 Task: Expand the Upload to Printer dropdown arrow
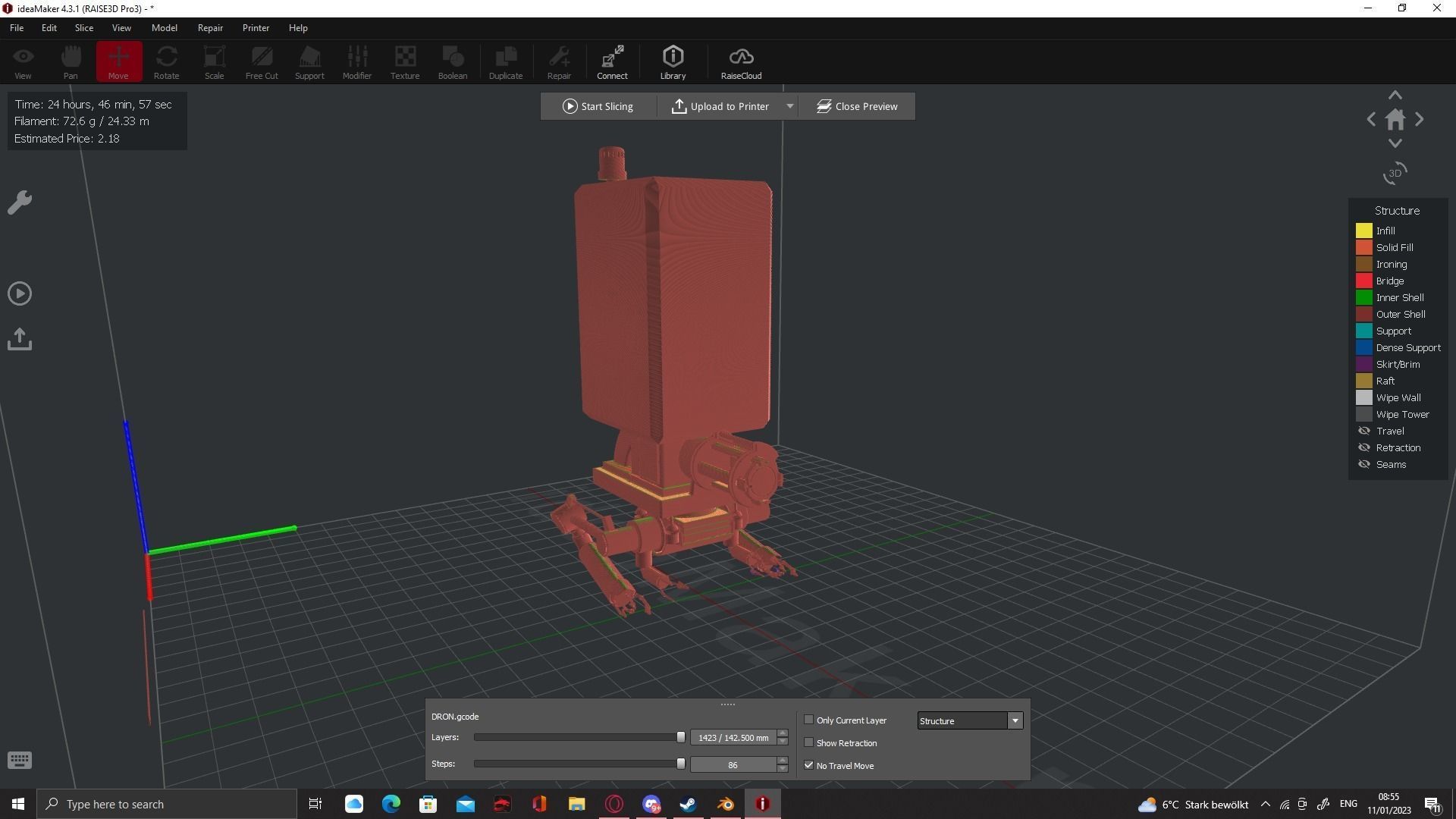(789, 106)
